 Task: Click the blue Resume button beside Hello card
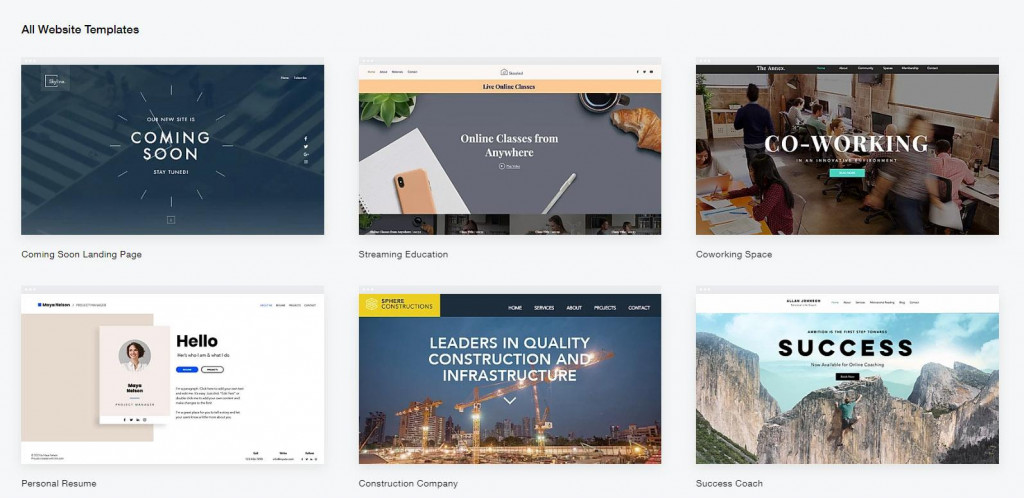[x=187, y=369]
